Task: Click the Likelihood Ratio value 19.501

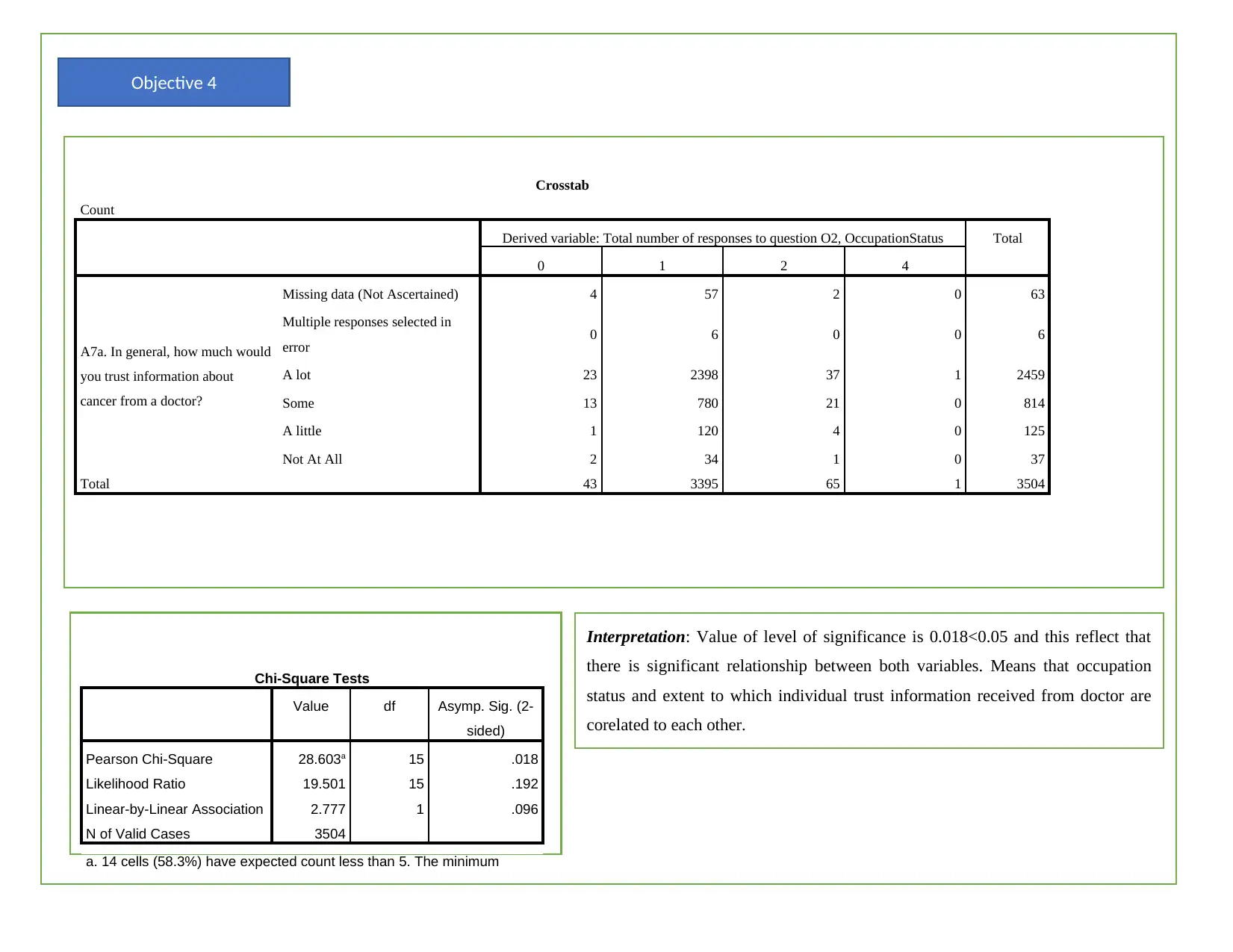Action: pyautogui.click(x=323, y=784)
